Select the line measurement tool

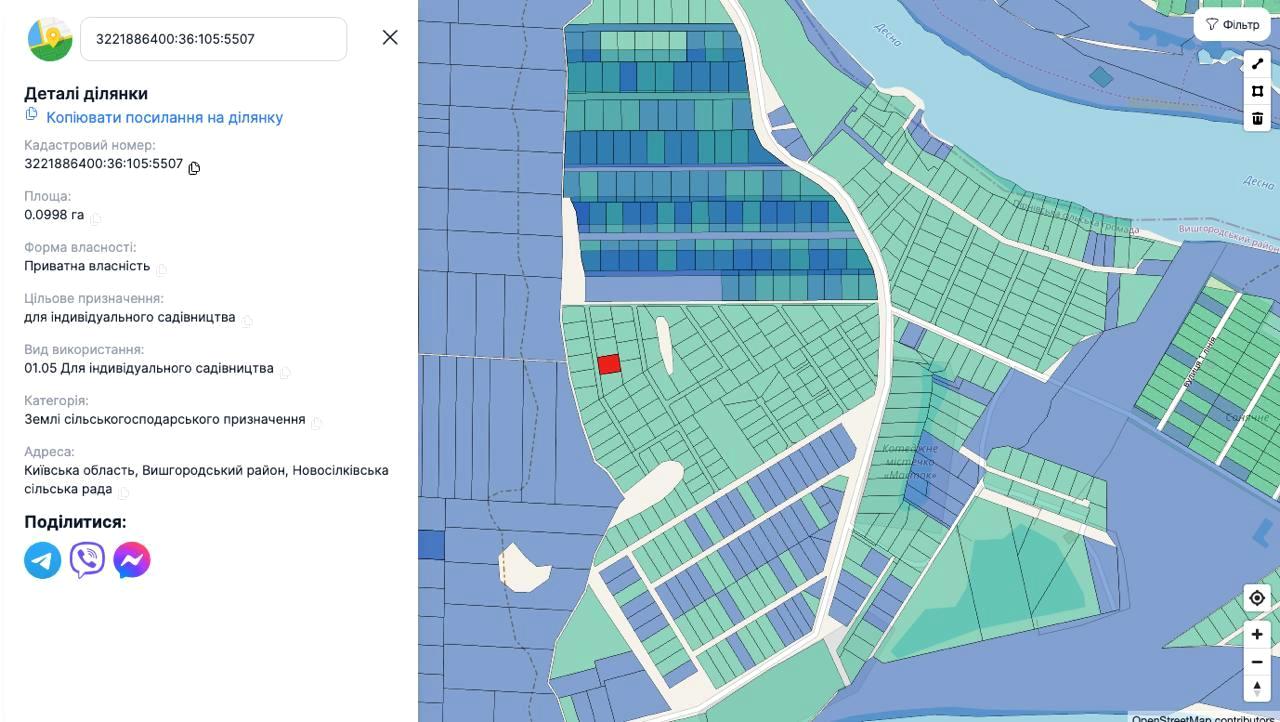(x=1257, y=64)
